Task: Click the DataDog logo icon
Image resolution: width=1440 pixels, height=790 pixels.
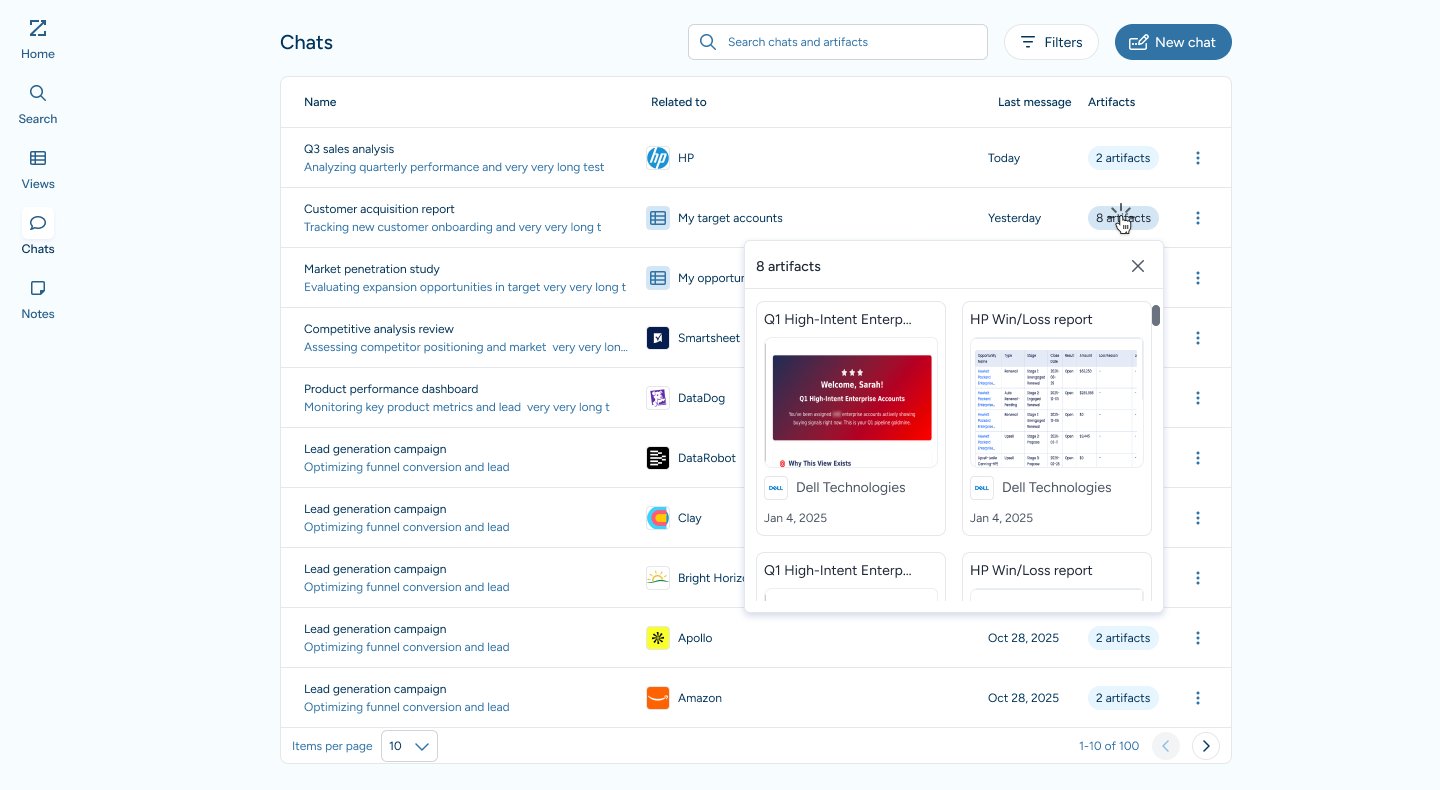Action: (658, 398)
